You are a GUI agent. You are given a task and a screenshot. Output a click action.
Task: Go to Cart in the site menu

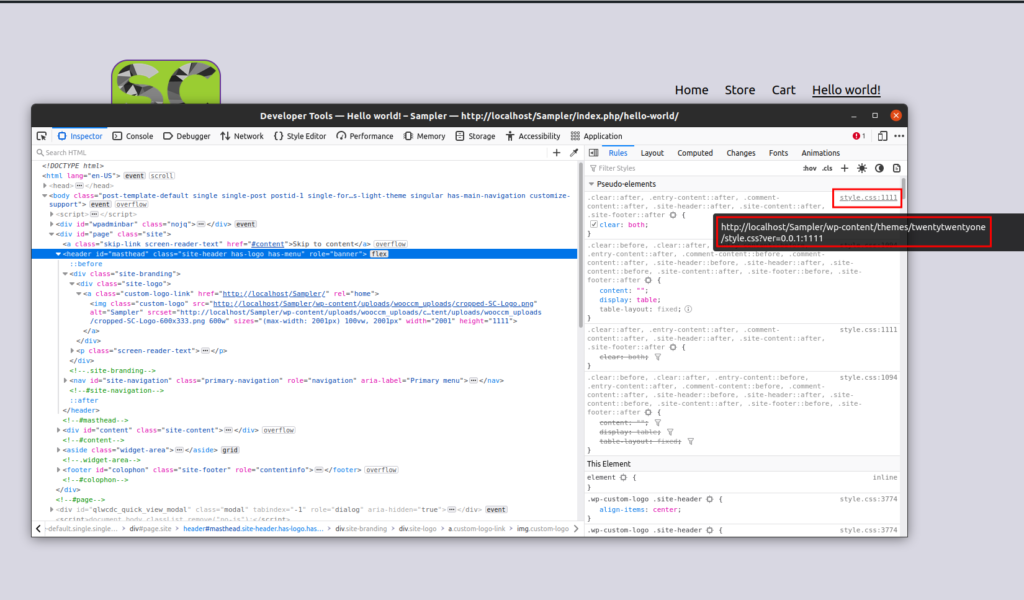tap(784, 90)
